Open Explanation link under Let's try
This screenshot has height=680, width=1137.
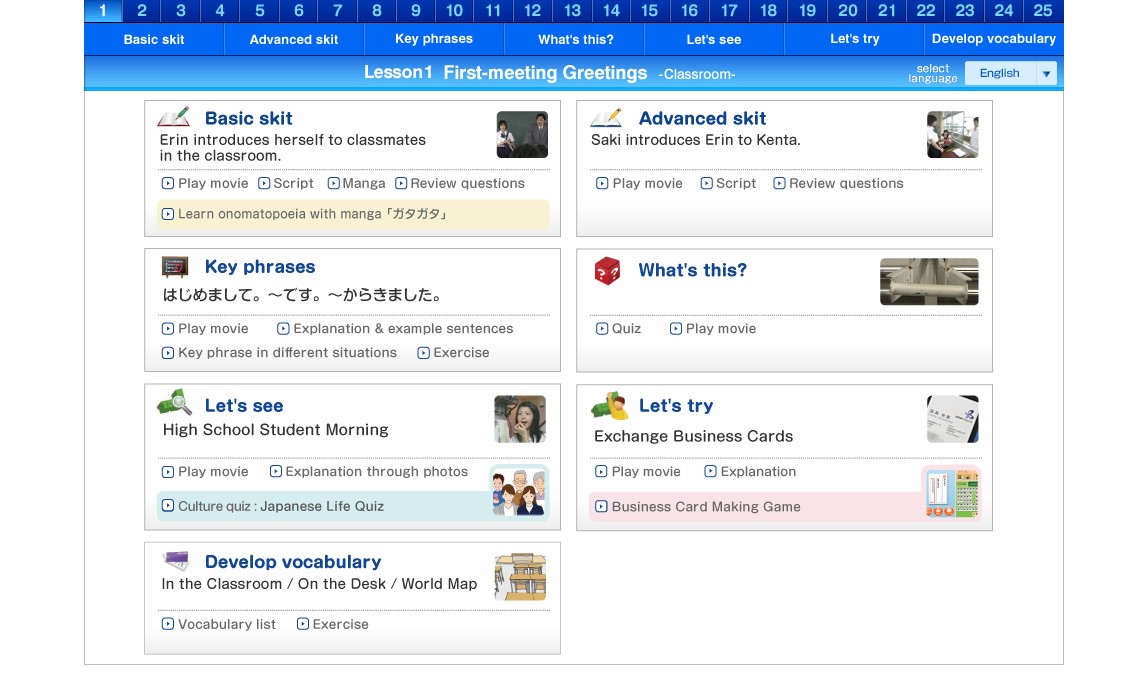(751, 471)
